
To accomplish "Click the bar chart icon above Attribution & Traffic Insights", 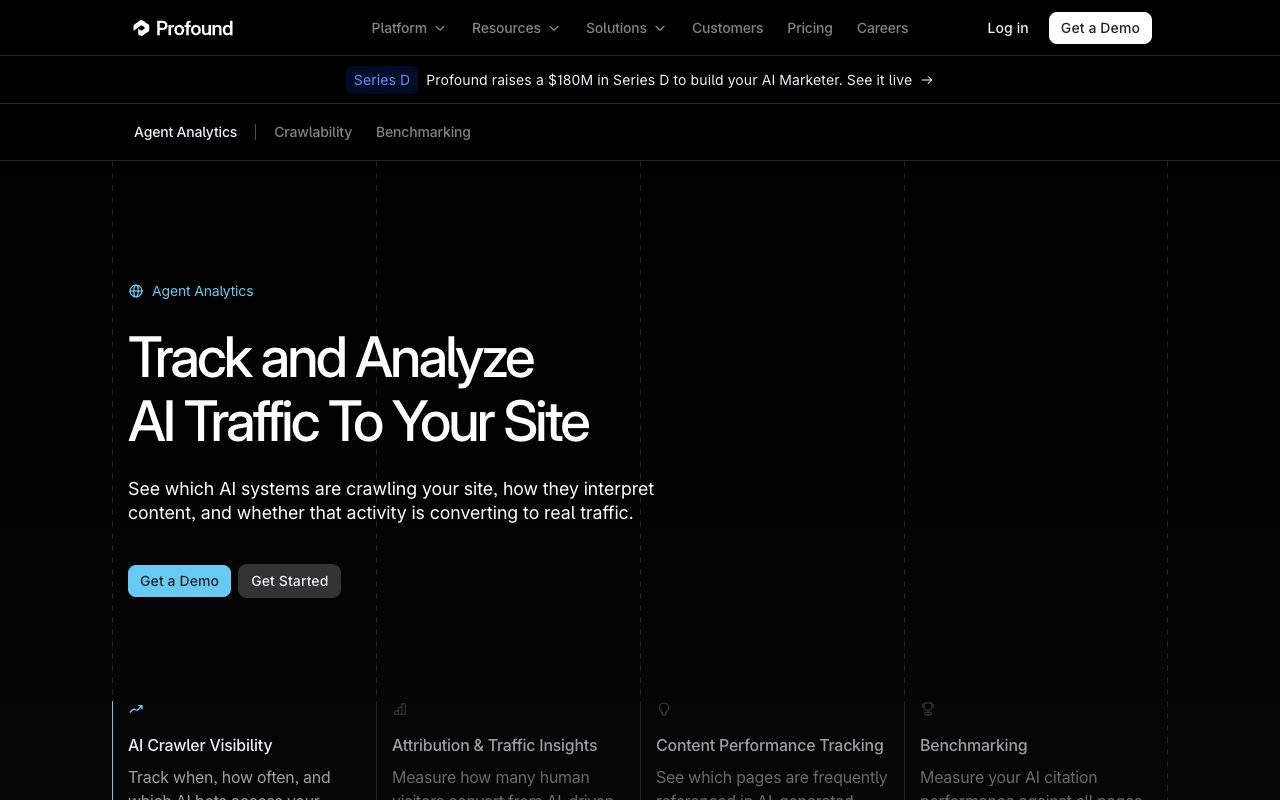I will (x=400, y=709).
